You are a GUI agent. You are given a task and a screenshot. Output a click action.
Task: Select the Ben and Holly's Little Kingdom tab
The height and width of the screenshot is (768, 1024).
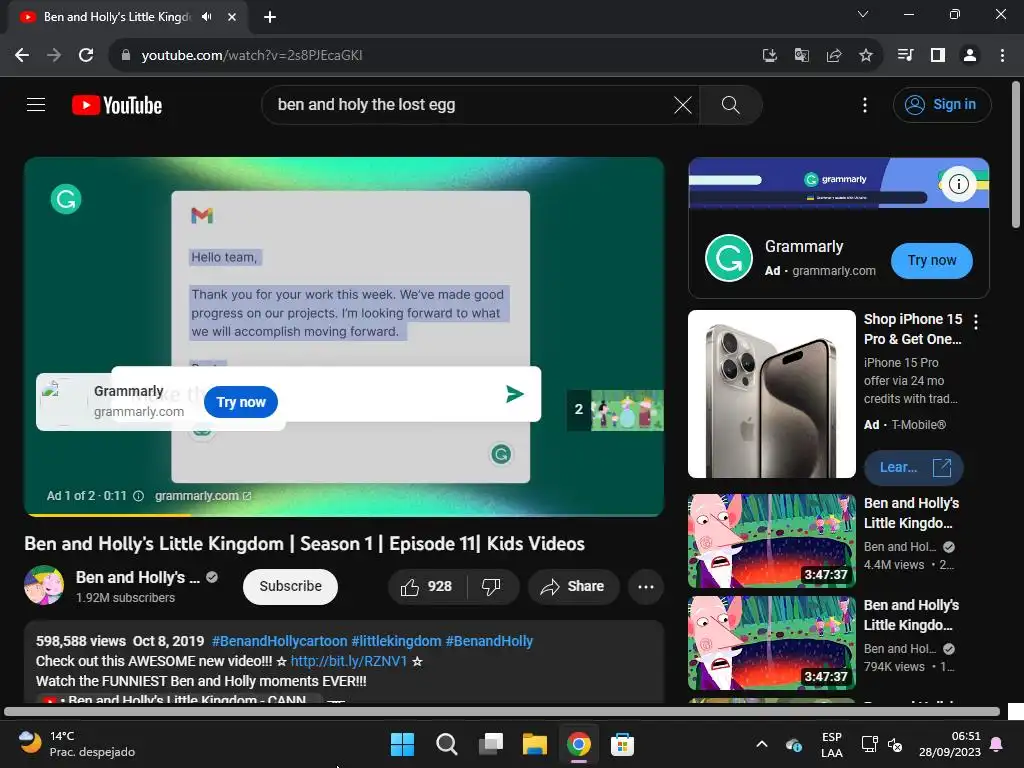(x=116, y=17)
